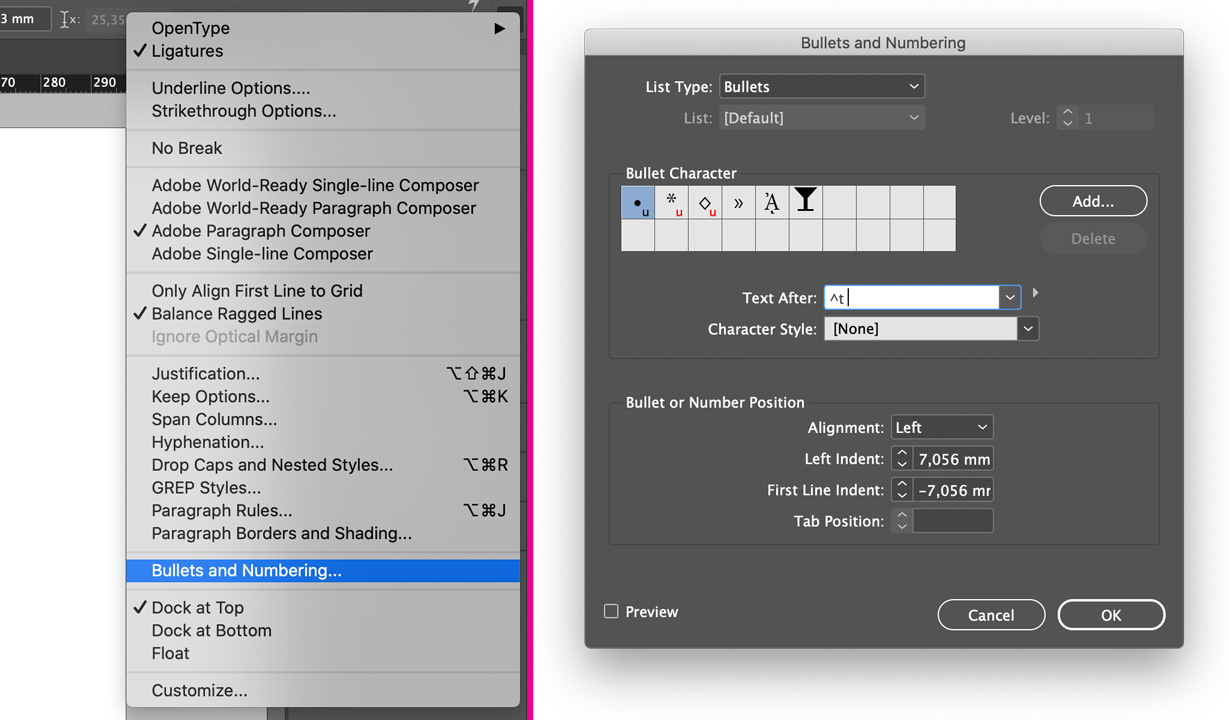The image size is (1229, 720).
Task: Select the round bullet character
Action: (637, 201)
